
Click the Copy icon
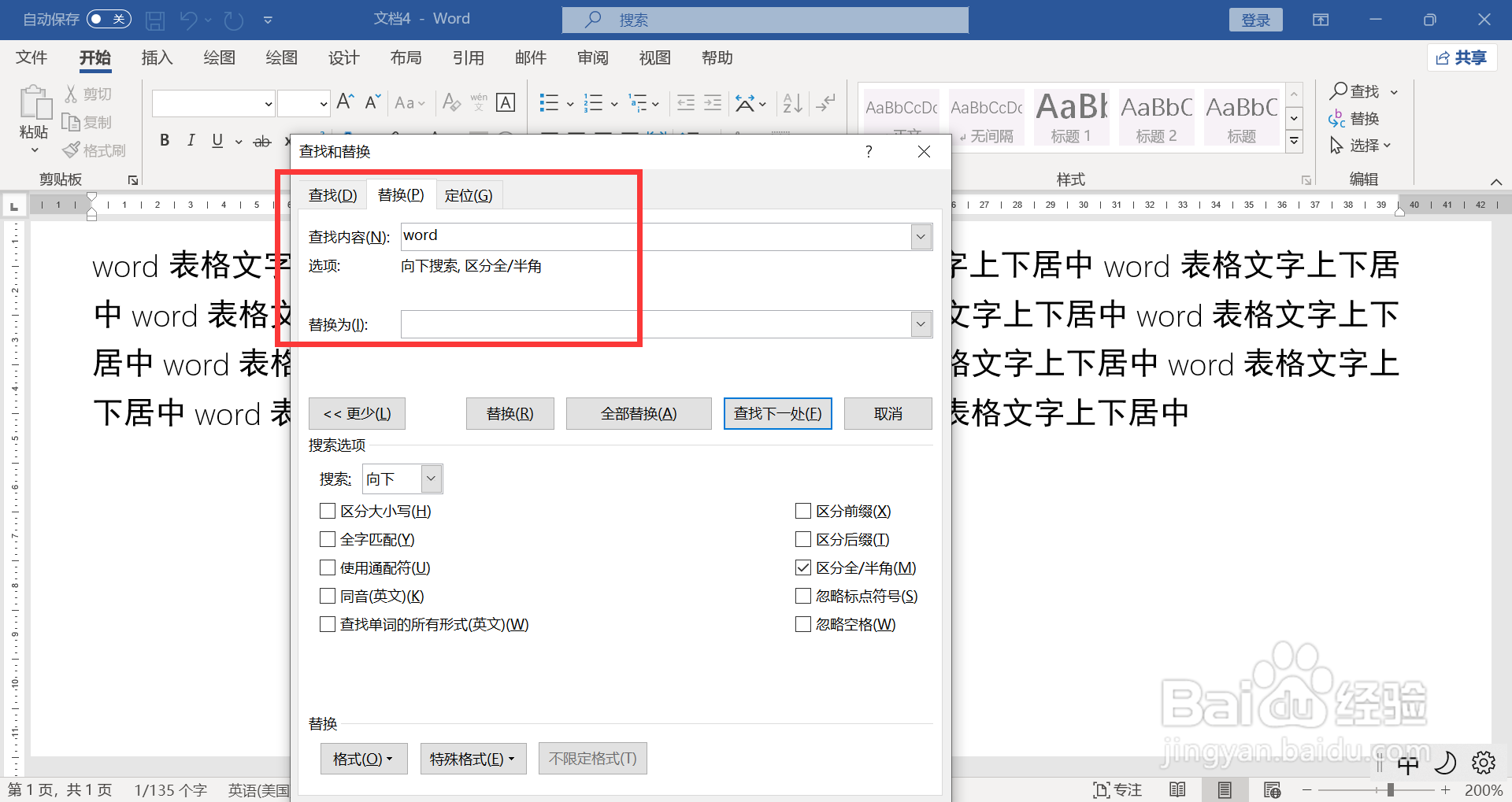[x=71, y=122]
